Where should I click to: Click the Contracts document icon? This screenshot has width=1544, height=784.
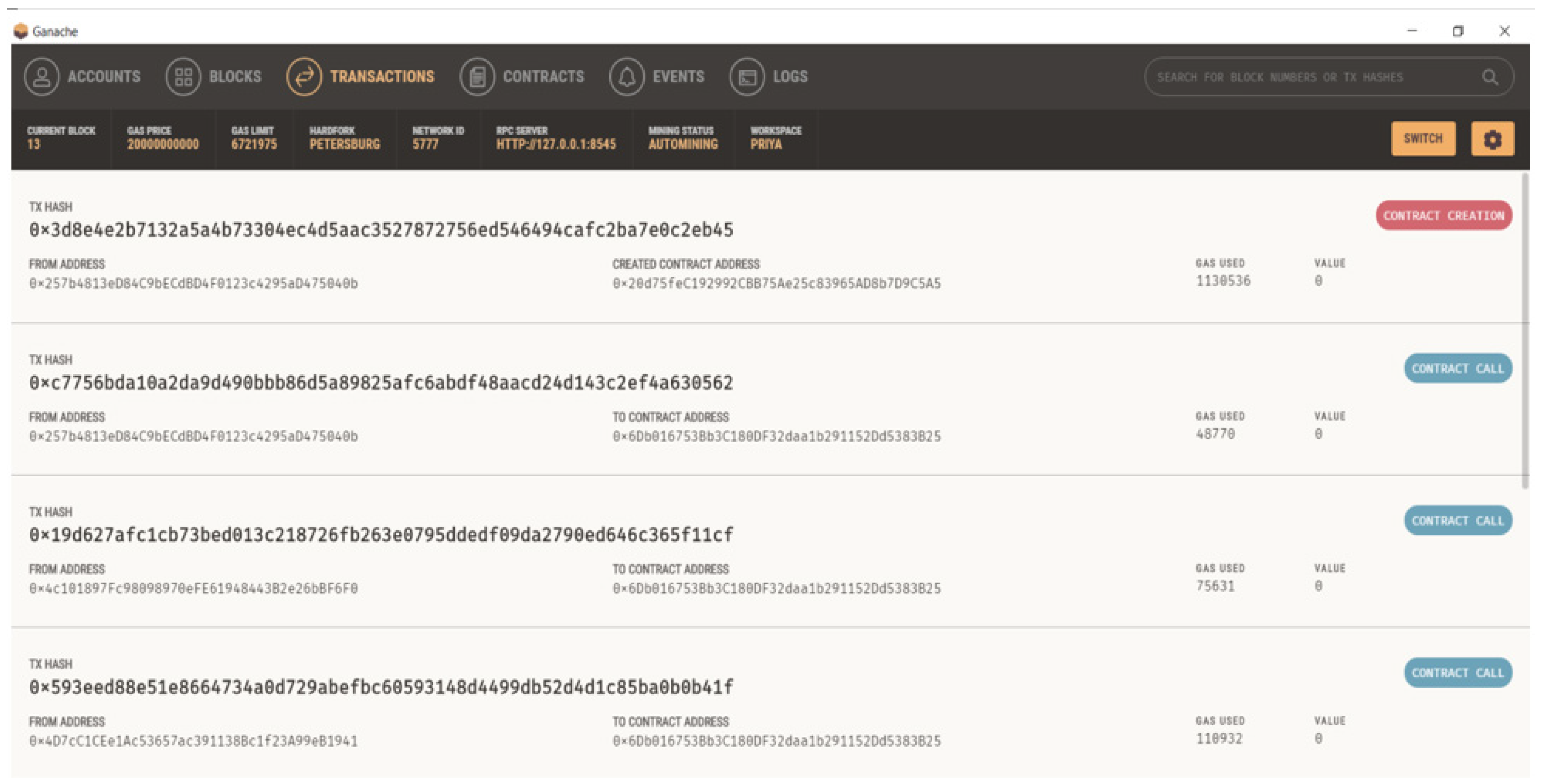click(477, 77)
